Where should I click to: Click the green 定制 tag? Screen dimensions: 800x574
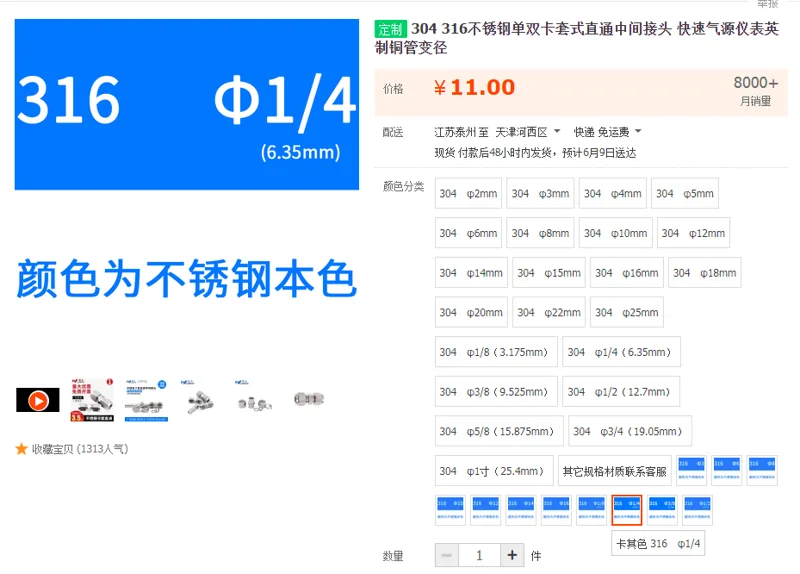(391, 29)
